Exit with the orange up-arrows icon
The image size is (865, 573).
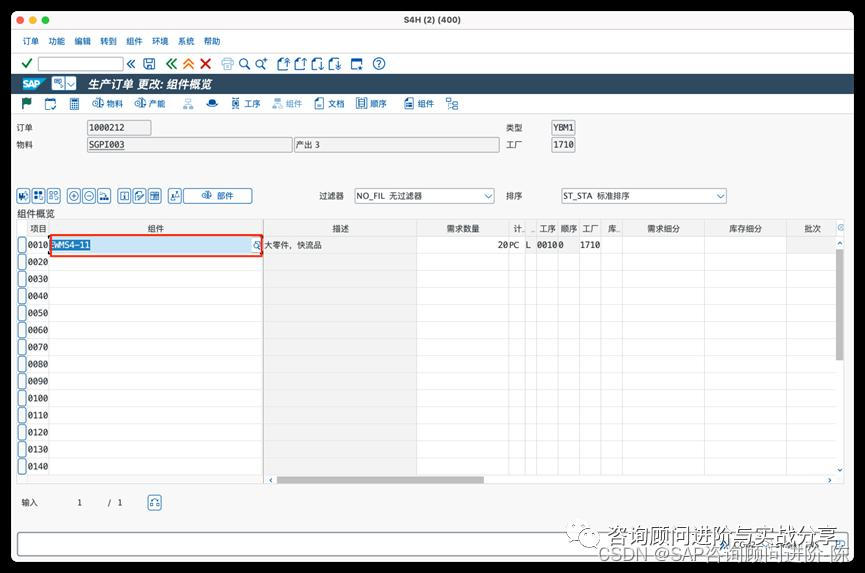(189, 64)
